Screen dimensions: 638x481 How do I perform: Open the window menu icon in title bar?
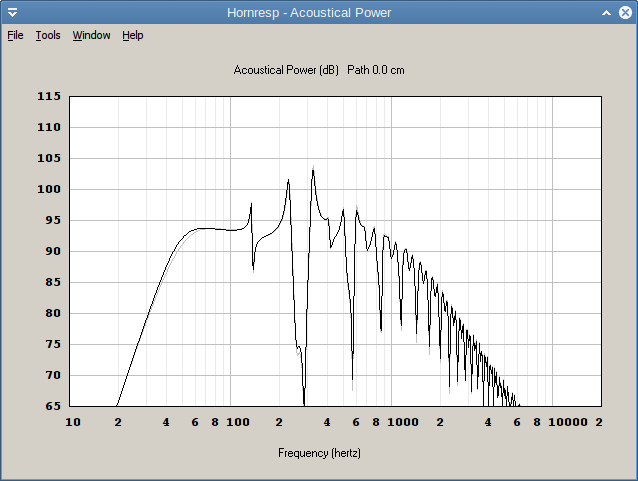12,13
